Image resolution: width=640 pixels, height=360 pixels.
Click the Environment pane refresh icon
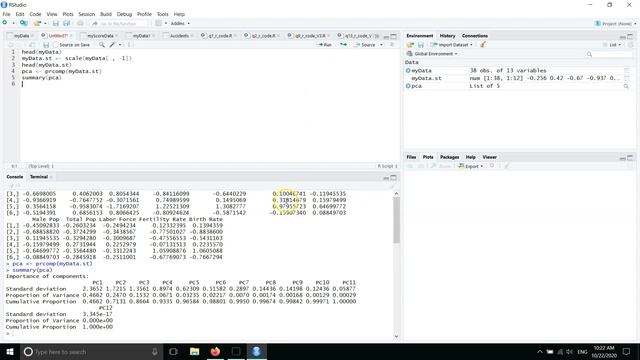click(x=631, y=45)
